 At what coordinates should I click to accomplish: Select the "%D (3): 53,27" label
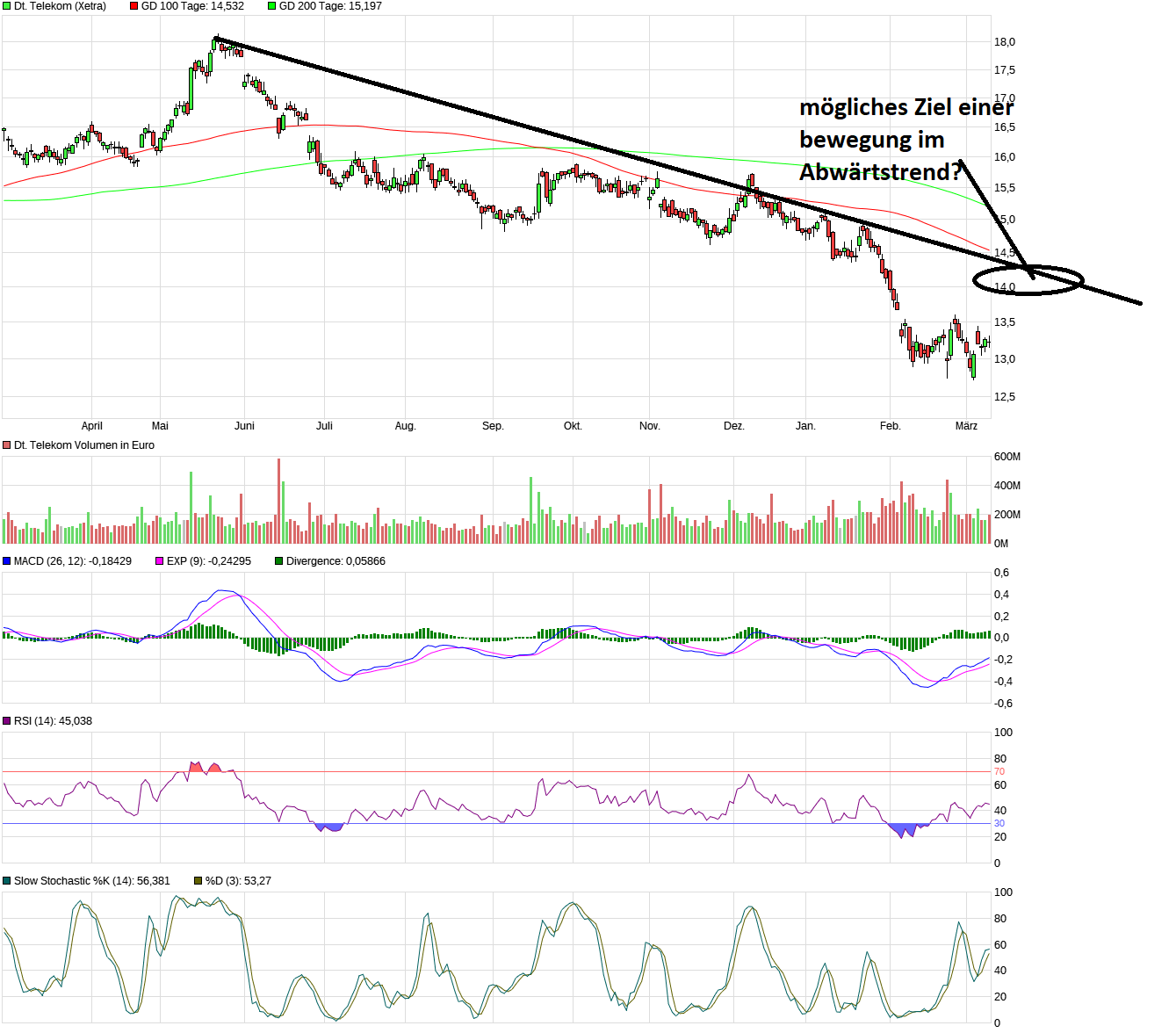238,881
